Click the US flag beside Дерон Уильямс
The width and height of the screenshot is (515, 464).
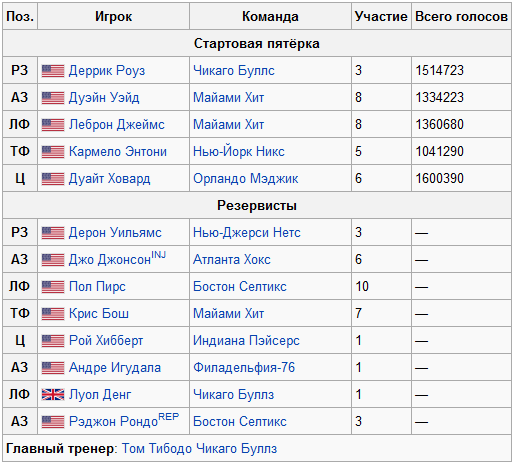click(53, 233)
